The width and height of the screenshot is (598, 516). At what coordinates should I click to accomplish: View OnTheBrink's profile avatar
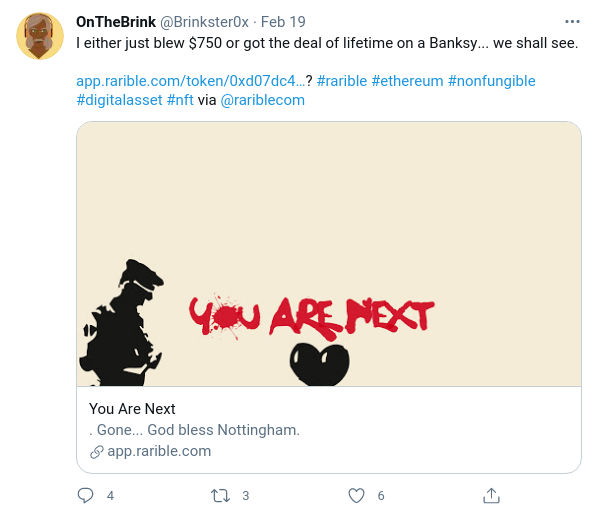coord(40,36)
